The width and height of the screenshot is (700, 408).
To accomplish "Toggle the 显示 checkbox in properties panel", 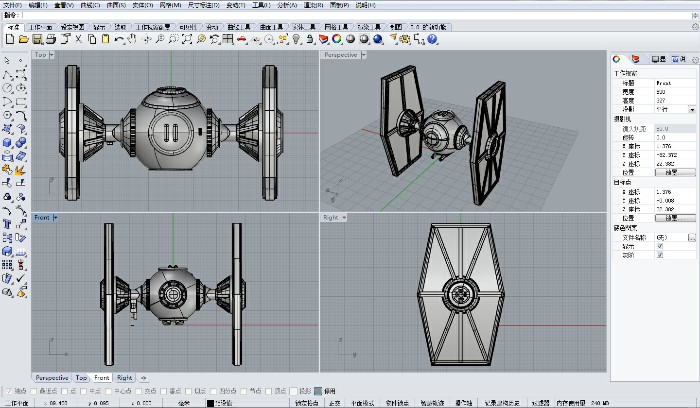I will 660,246.
